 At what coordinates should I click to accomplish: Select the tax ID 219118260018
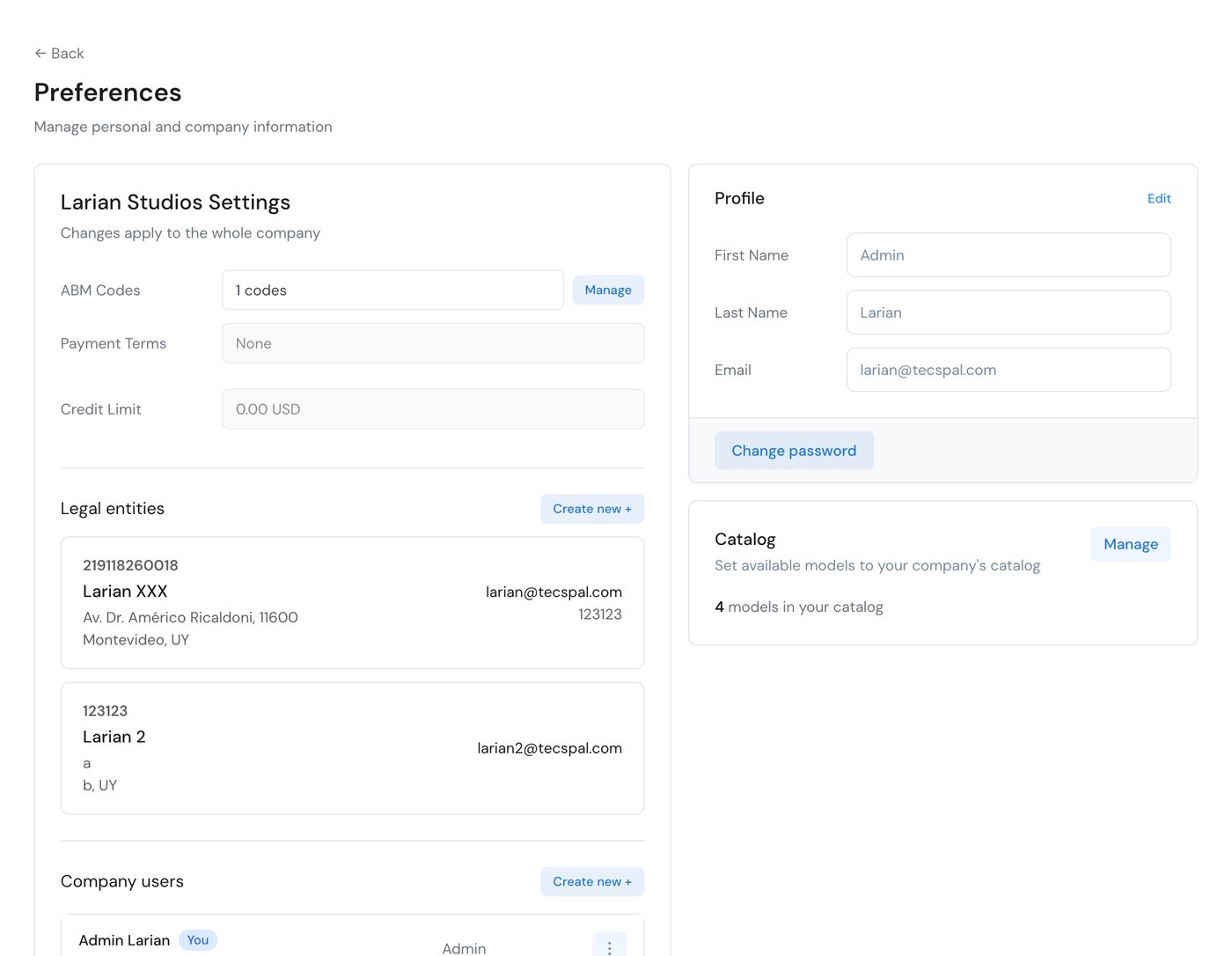click(130, 565)
